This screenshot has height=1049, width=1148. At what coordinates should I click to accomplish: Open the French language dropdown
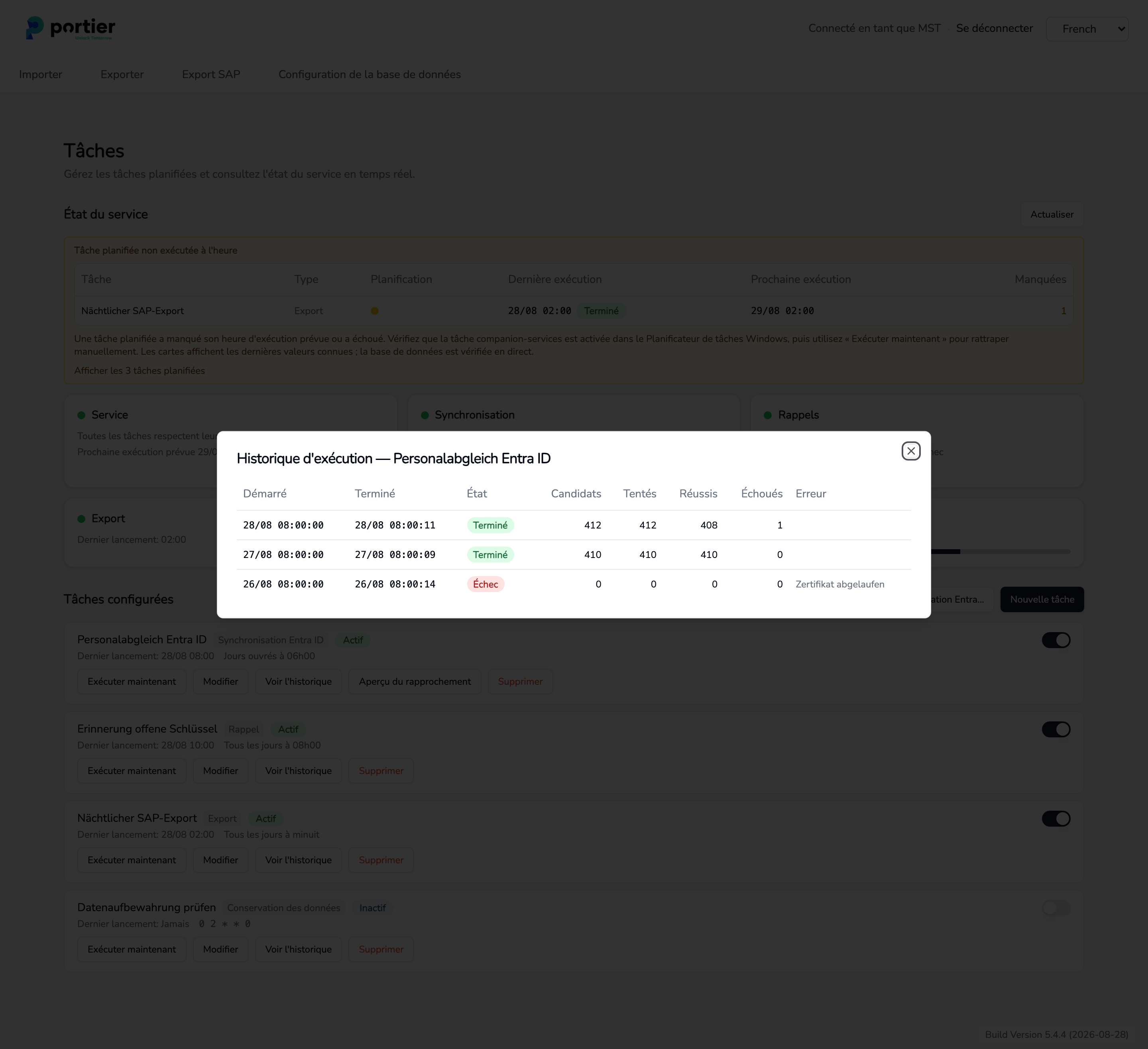click(x=1087, y=28)
